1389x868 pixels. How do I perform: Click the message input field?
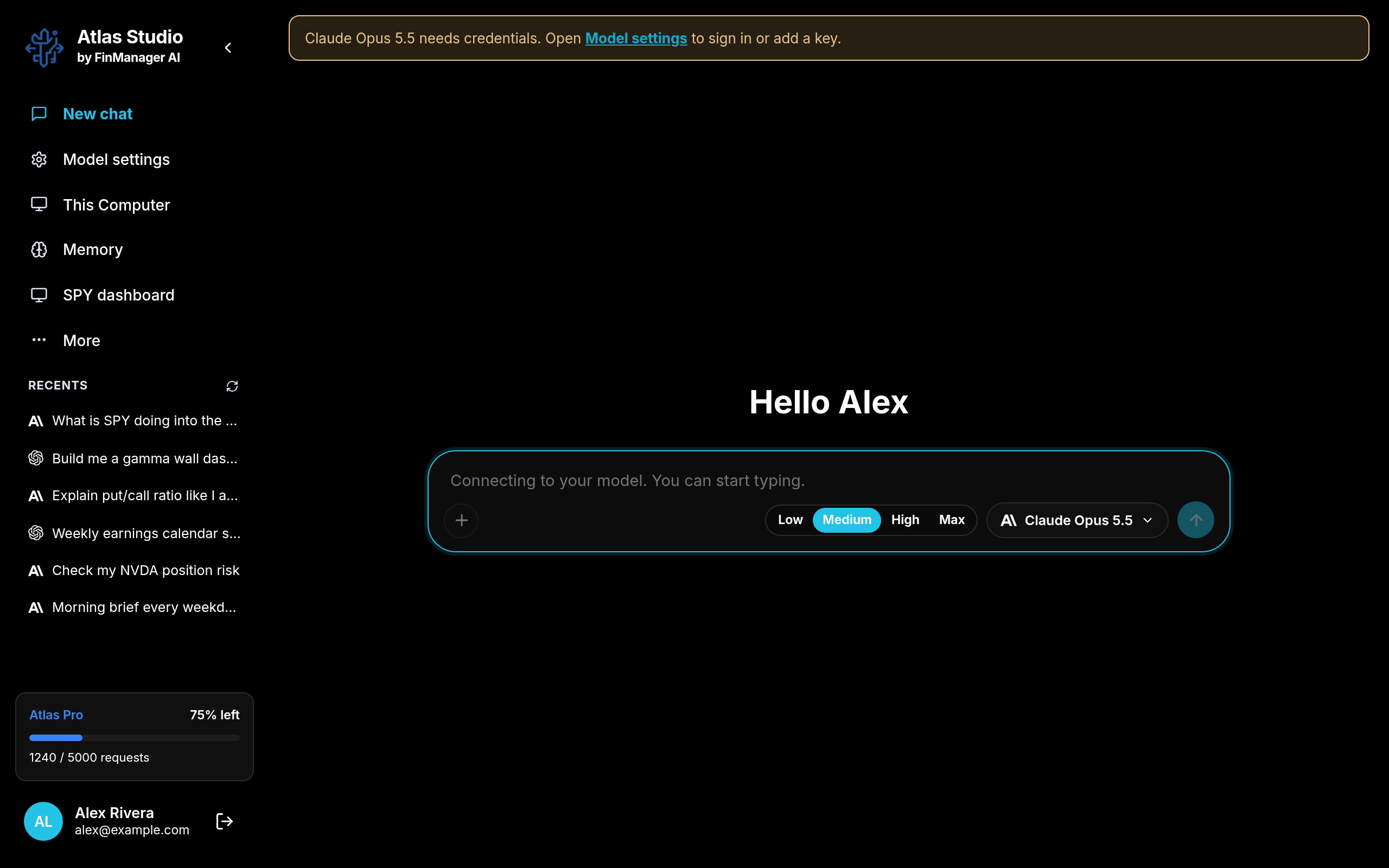pyautogui.click(x=829, y=481)
